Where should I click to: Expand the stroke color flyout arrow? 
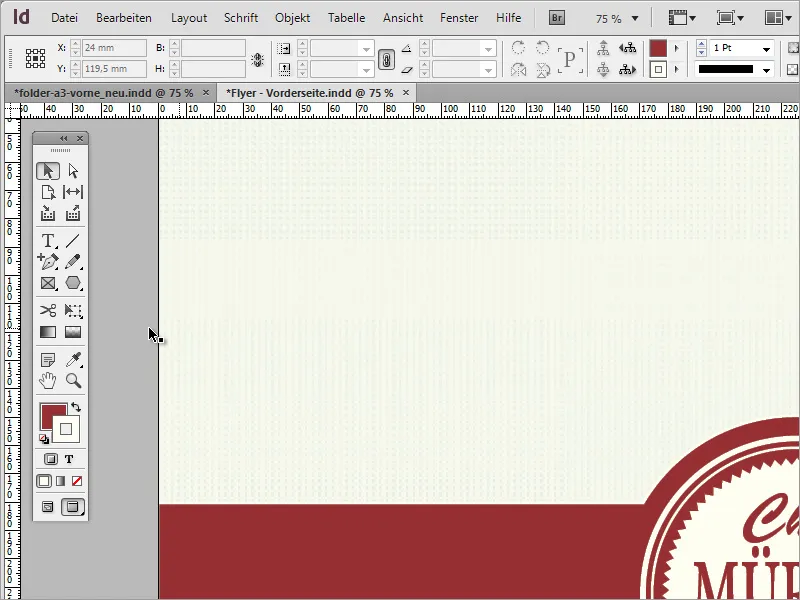point(677,69)
